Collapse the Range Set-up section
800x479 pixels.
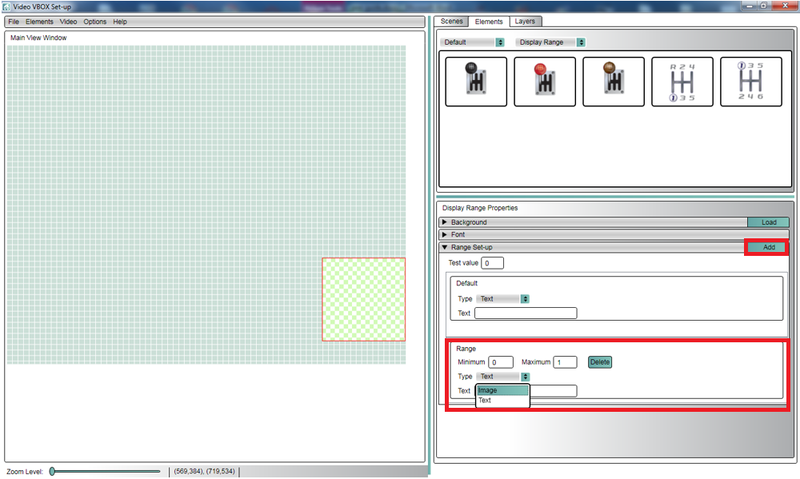446,247
